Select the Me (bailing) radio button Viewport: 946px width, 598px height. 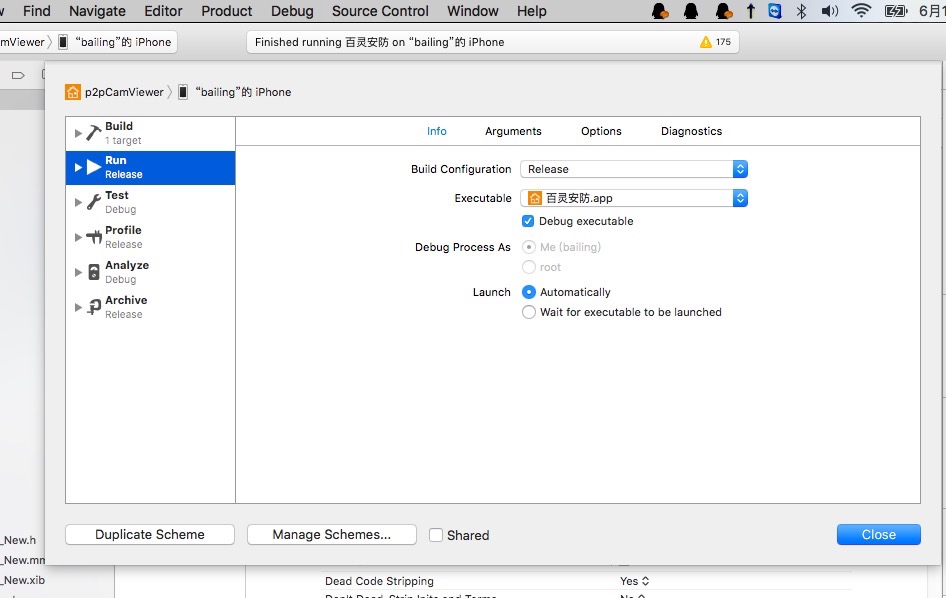pos(529,247)
